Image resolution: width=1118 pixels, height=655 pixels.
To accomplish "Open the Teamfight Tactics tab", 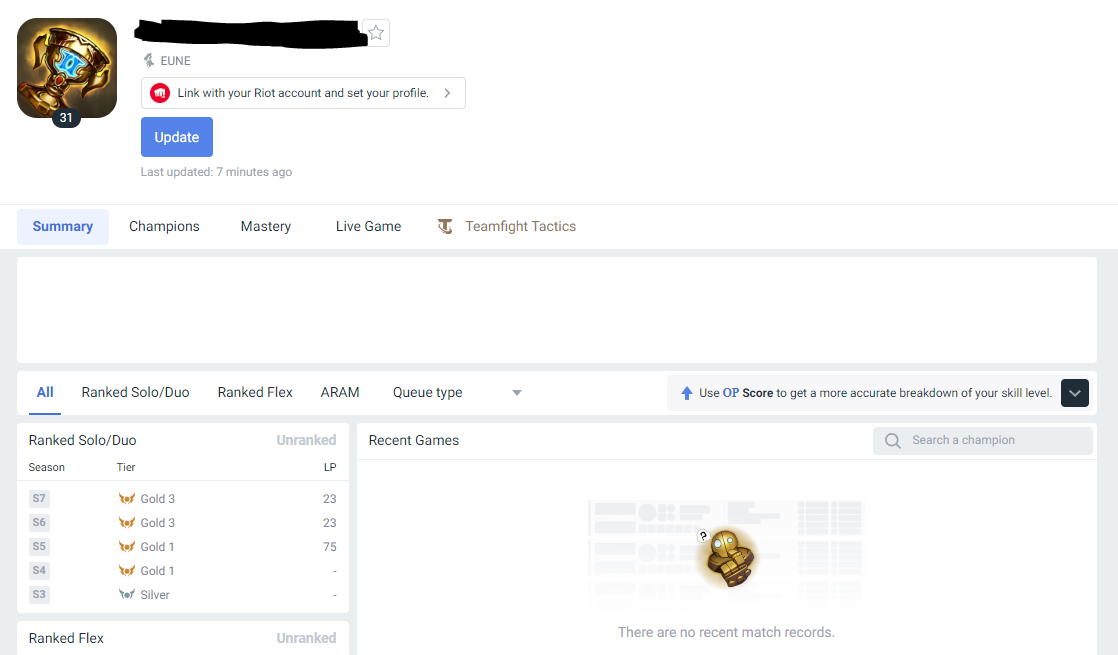I will 507,227.
